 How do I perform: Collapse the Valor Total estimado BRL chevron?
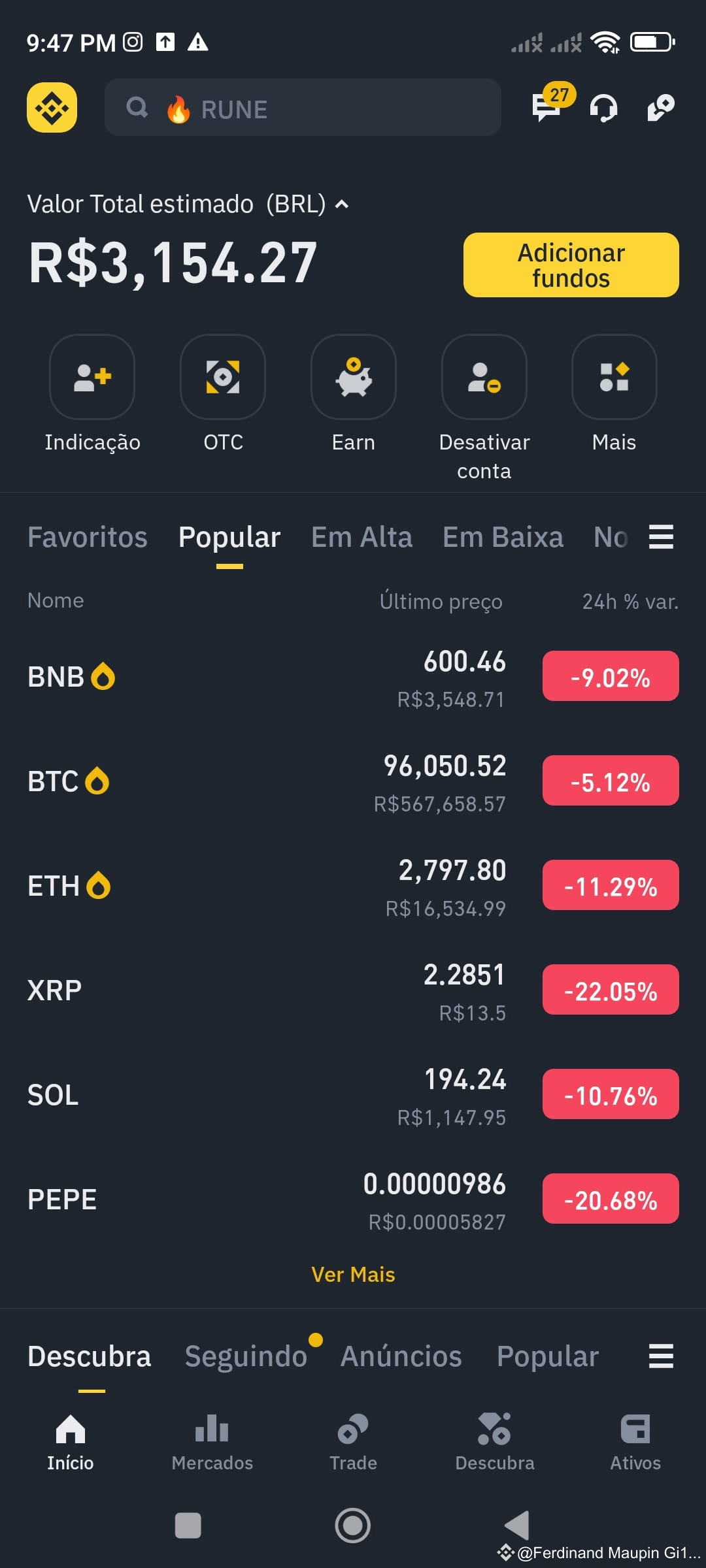342,204
